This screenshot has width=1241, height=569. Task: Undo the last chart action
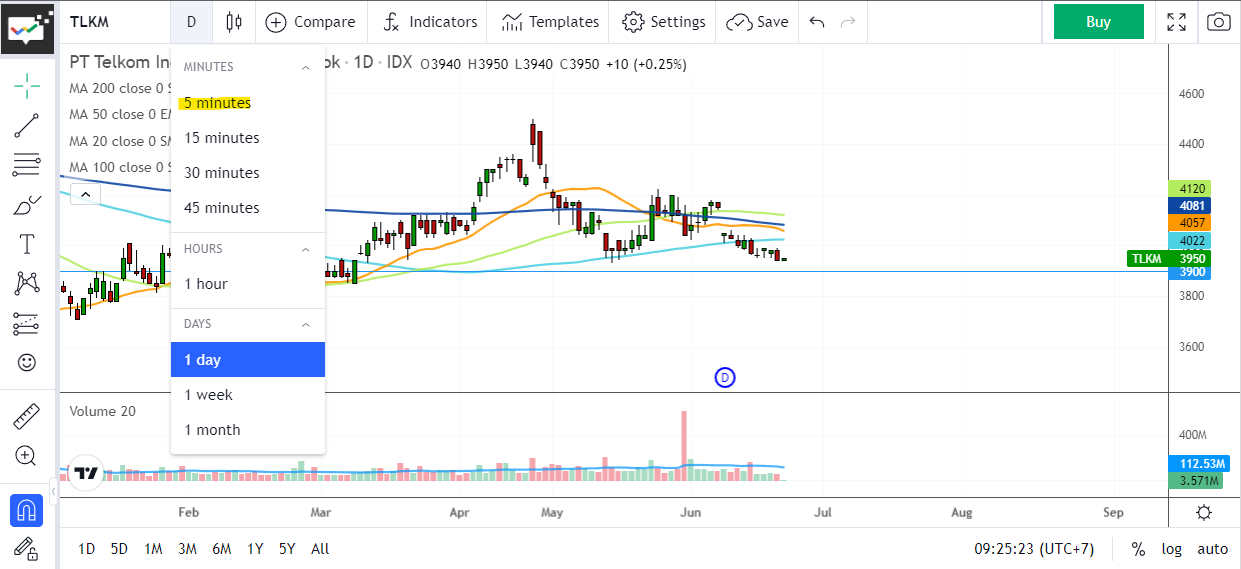point(817,22)
